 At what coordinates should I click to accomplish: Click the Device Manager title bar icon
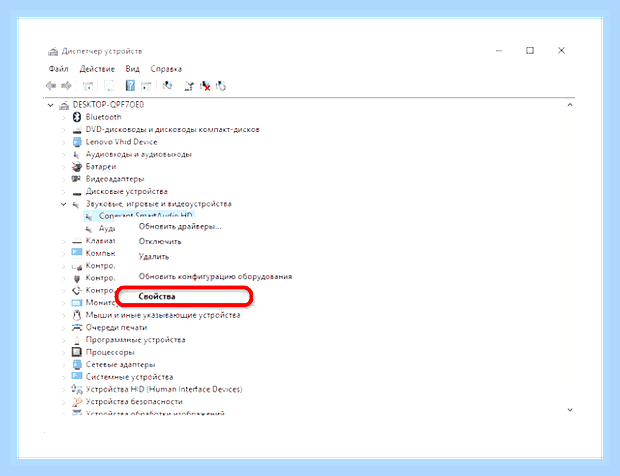53,51
